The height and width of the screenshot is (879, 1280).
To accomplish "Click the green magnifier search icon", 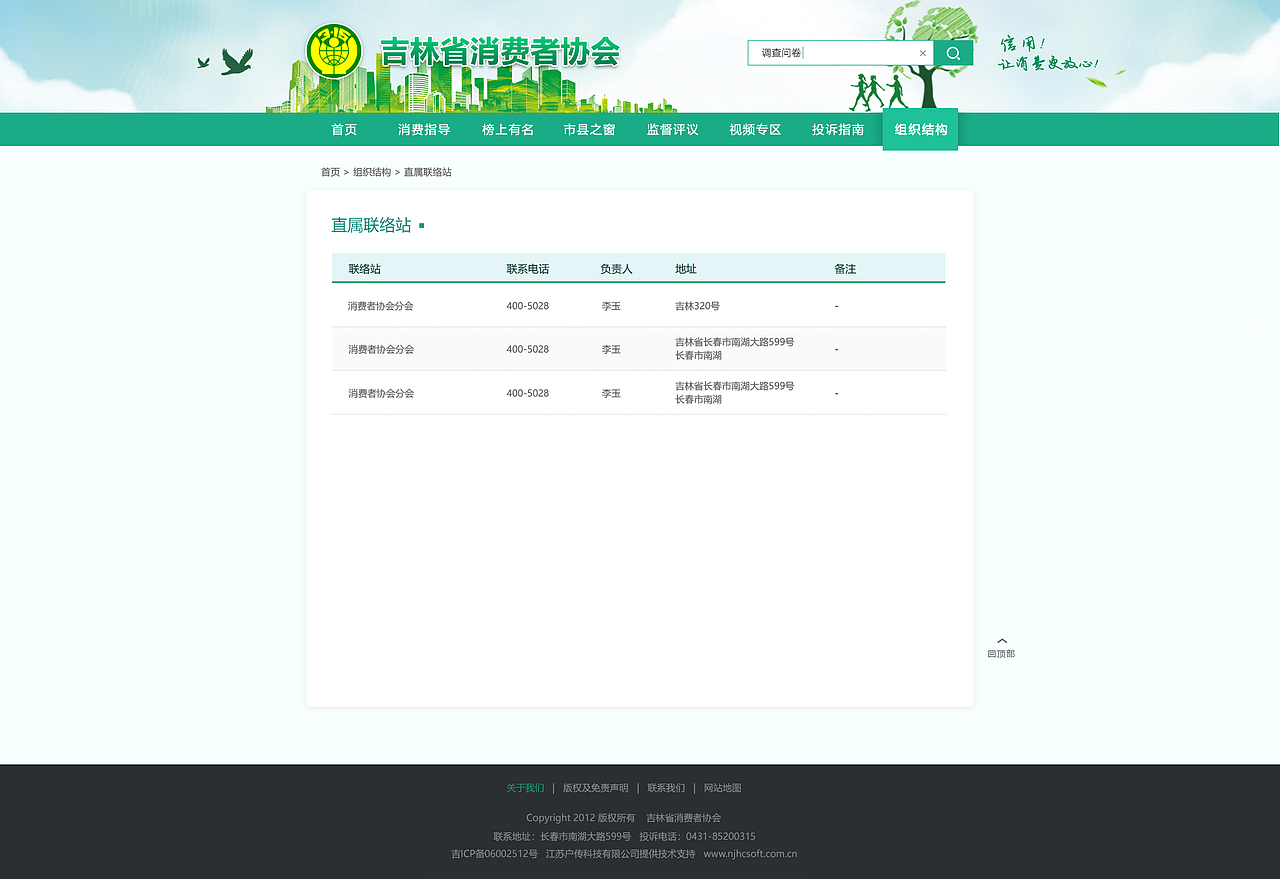I will click(952, 51).
